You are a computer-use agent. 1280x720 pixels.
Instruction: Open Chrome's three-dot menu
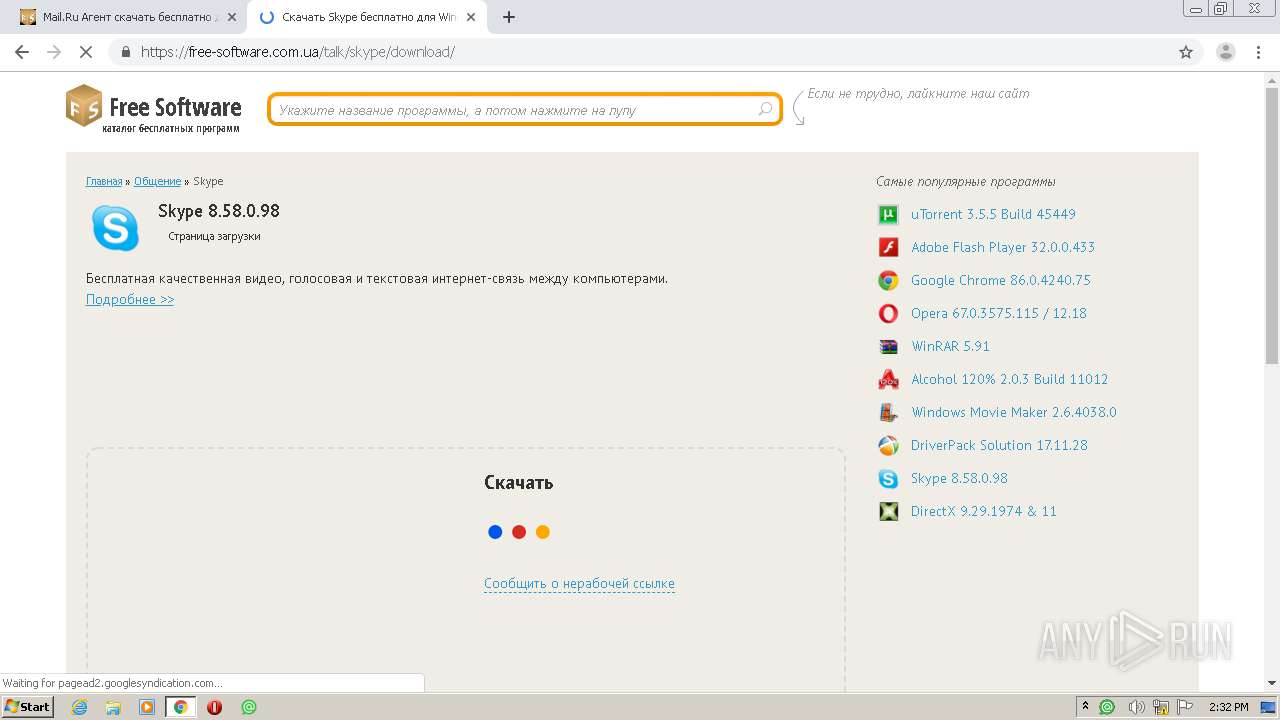coord(1258,52)
